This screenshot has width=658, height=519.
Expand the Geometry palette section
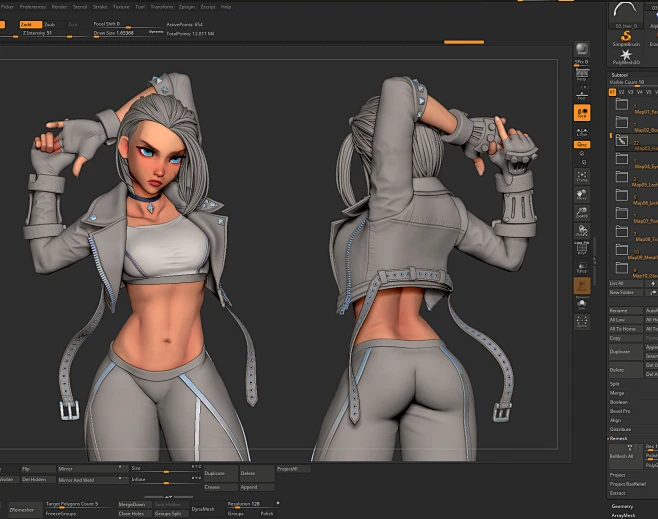(x=622, y=506)
